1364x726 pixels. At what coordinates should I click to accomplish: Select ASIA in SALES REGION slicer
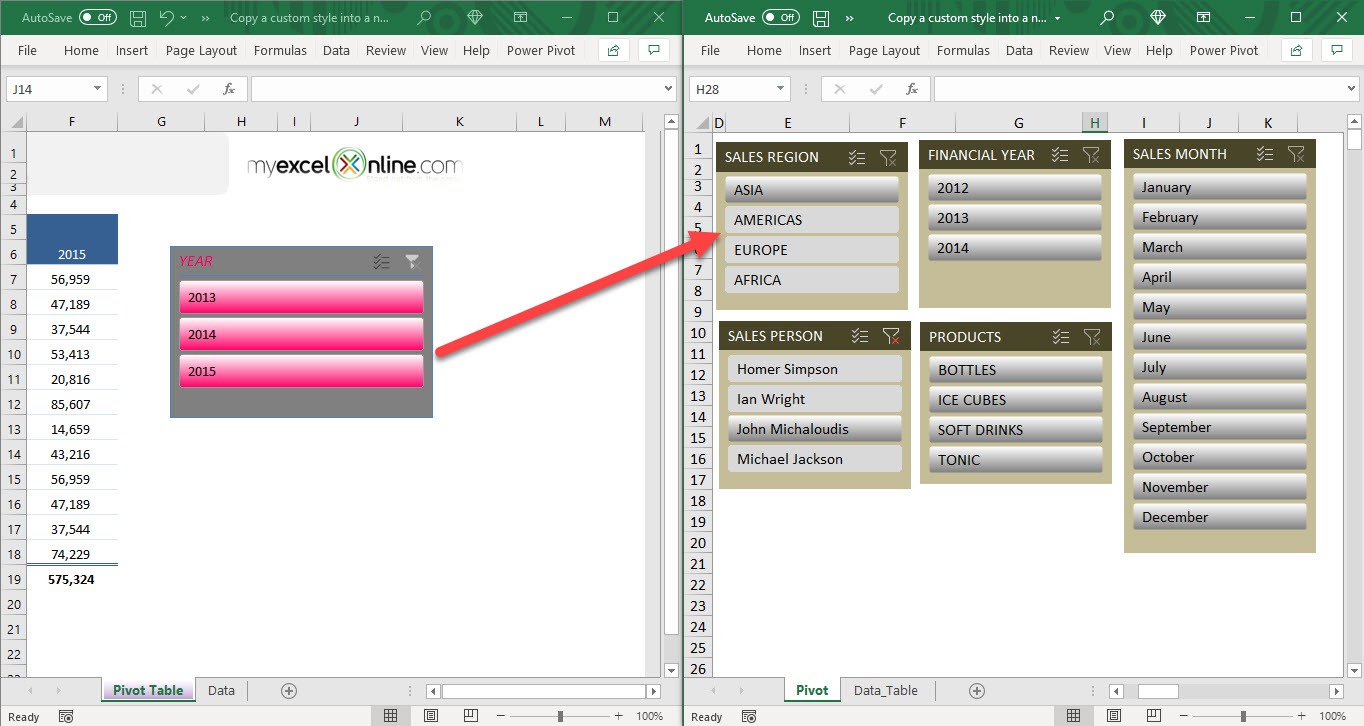click(812, 190)
